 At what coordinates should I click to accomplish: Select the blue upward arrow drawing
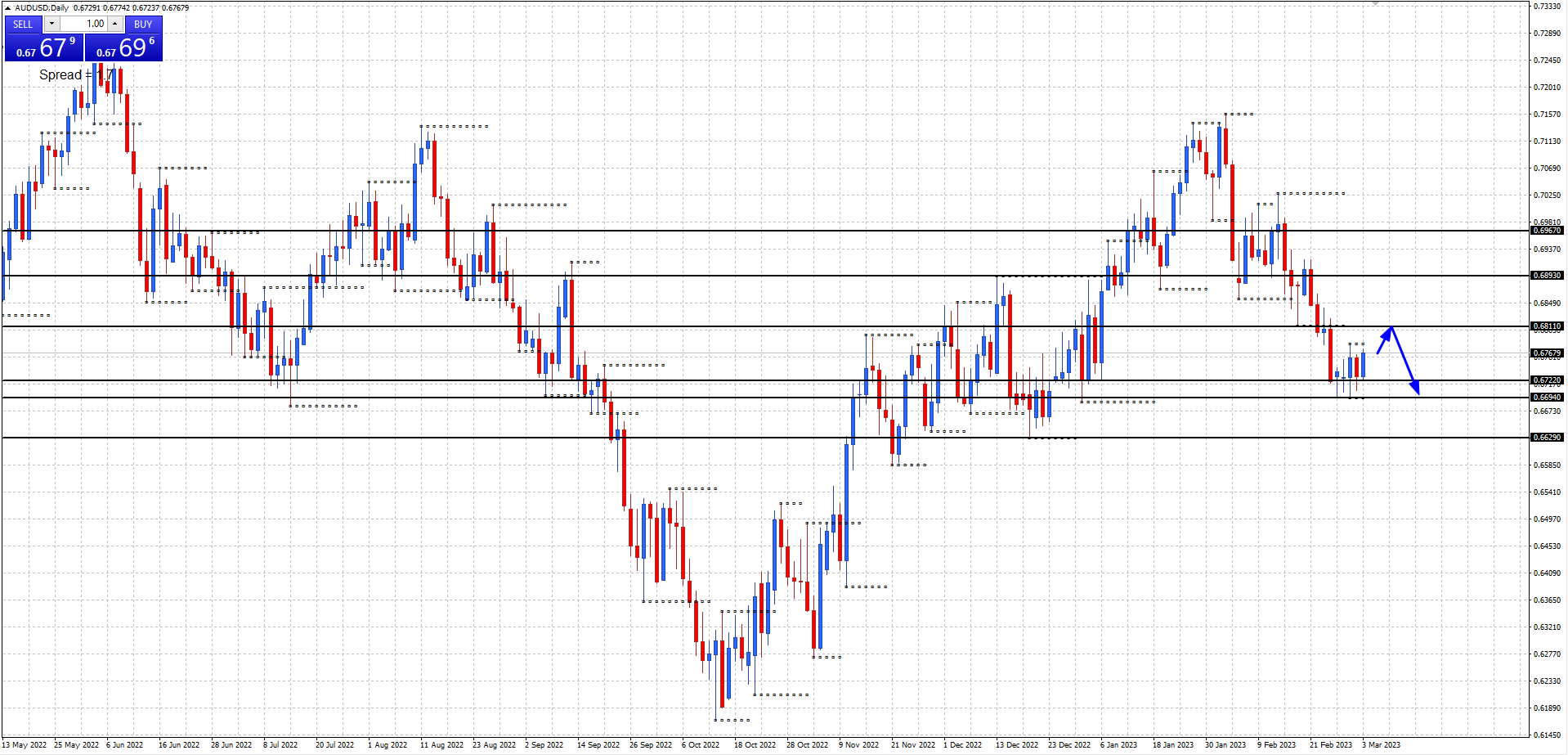pos(1385,339)
